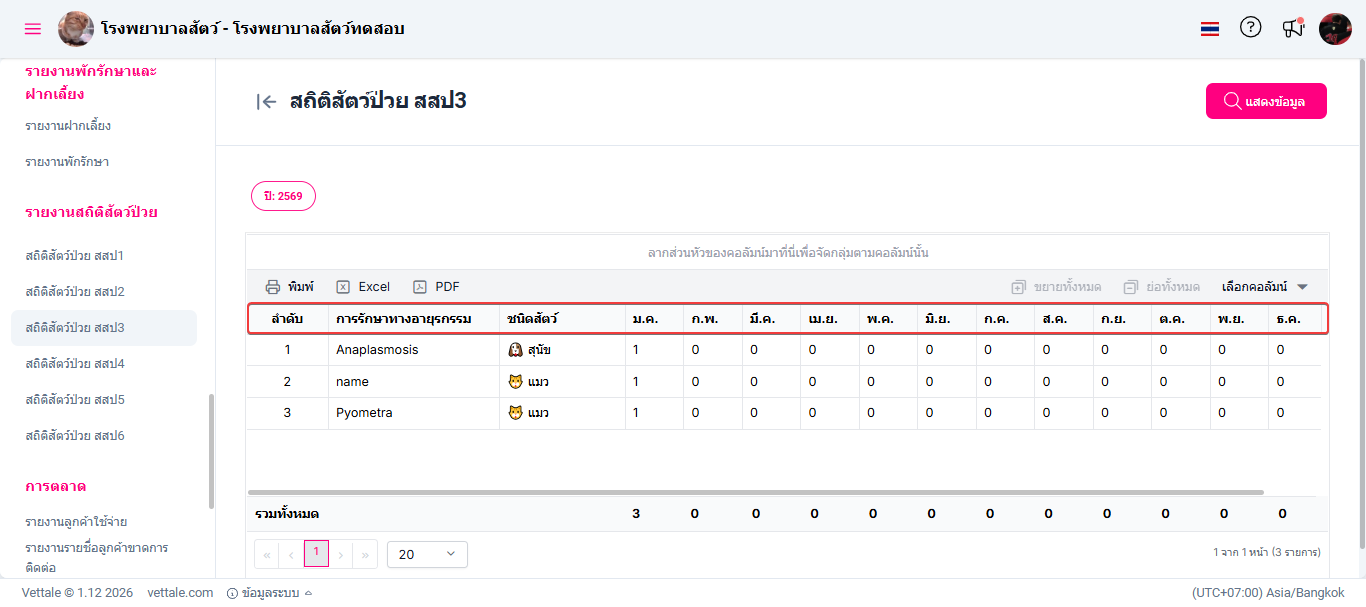This screenshot has width=1366, height=607.
Task: Expand ข้อมูลระบบ in the footer
Action: click(x=270, y=593)
